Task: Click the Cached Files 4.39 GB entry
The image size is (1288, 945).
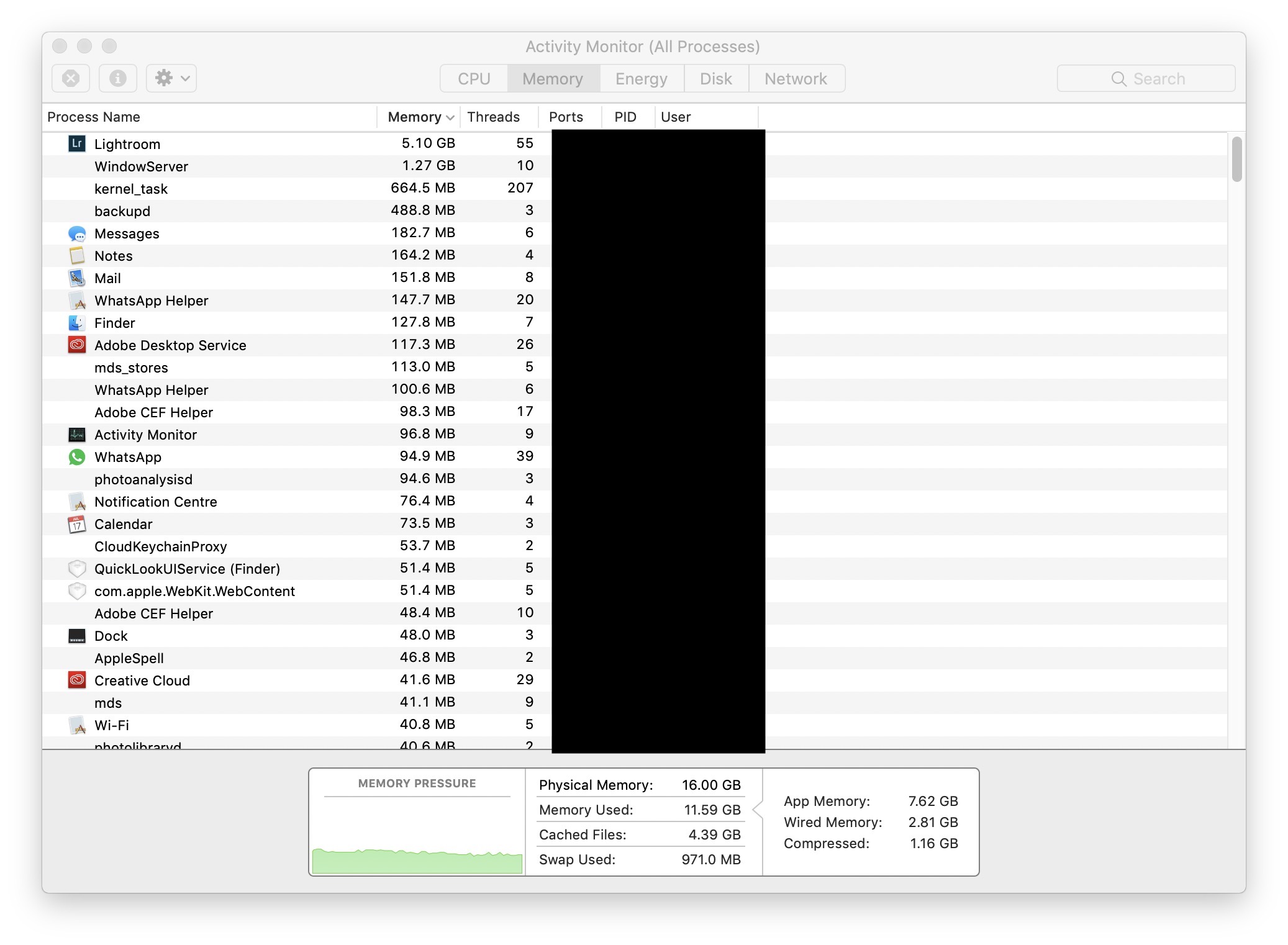Action: pyautogui.click(x=640, y=834)
